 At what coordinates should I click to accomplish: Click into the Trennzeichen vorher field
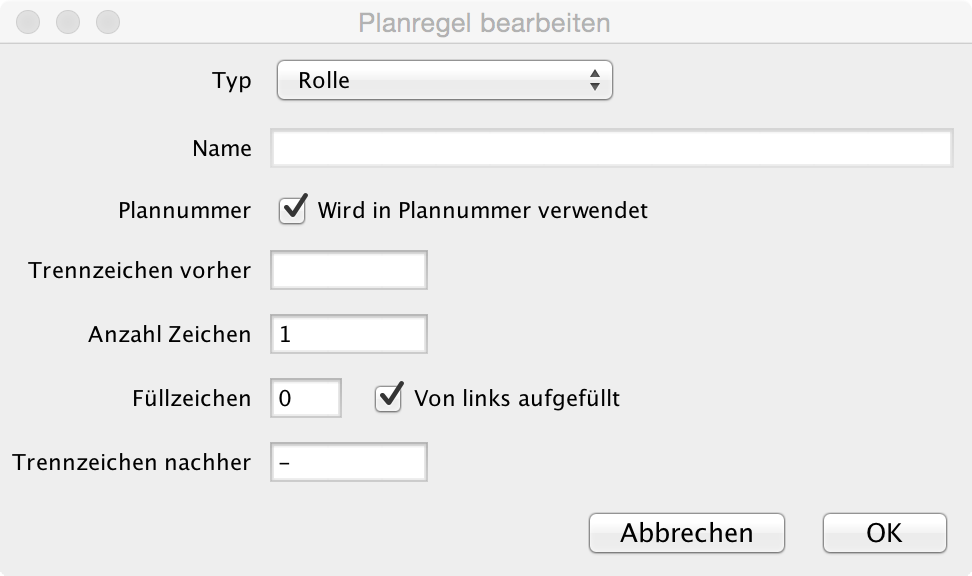click(349, 270)
